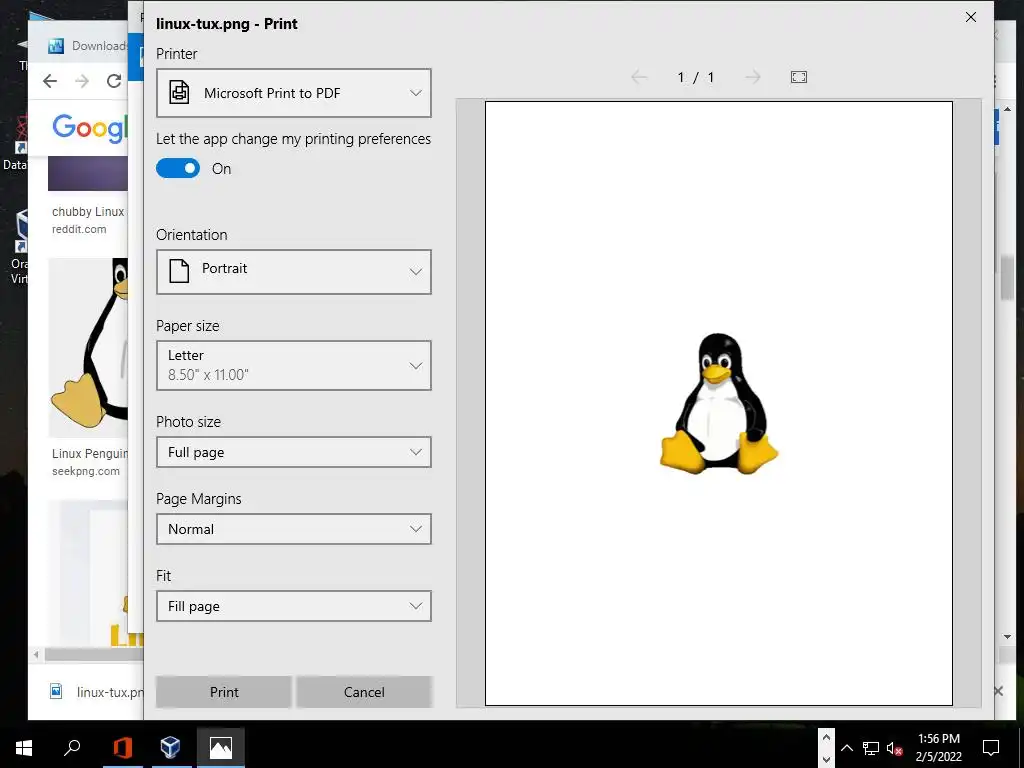Viewport: 1024px width, 768px height.
Task: Open the Windows Start menu
Action: (24, 747)
